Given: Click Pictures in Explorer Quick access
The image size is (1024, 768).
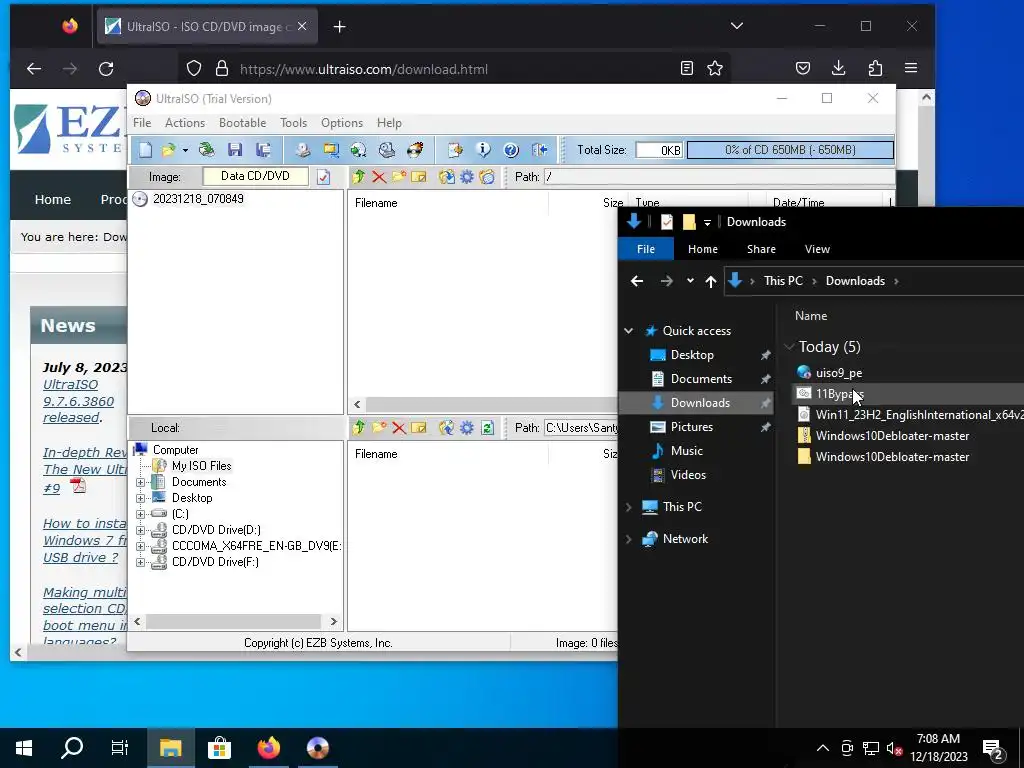Looking at the screenshot, I should (692, 427).
